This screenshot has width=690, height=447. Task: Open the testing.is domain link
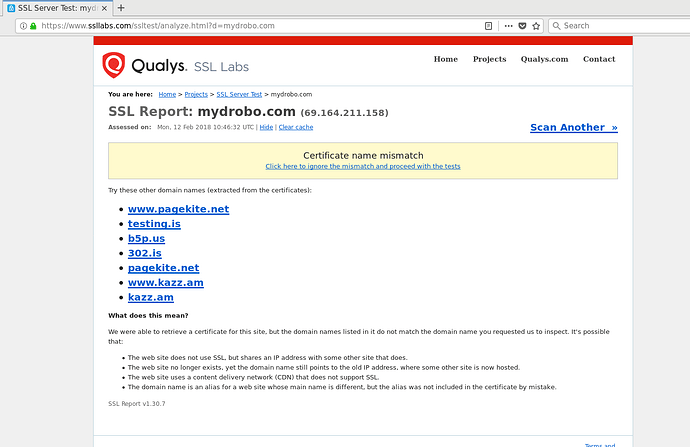(x=154, y=224)
